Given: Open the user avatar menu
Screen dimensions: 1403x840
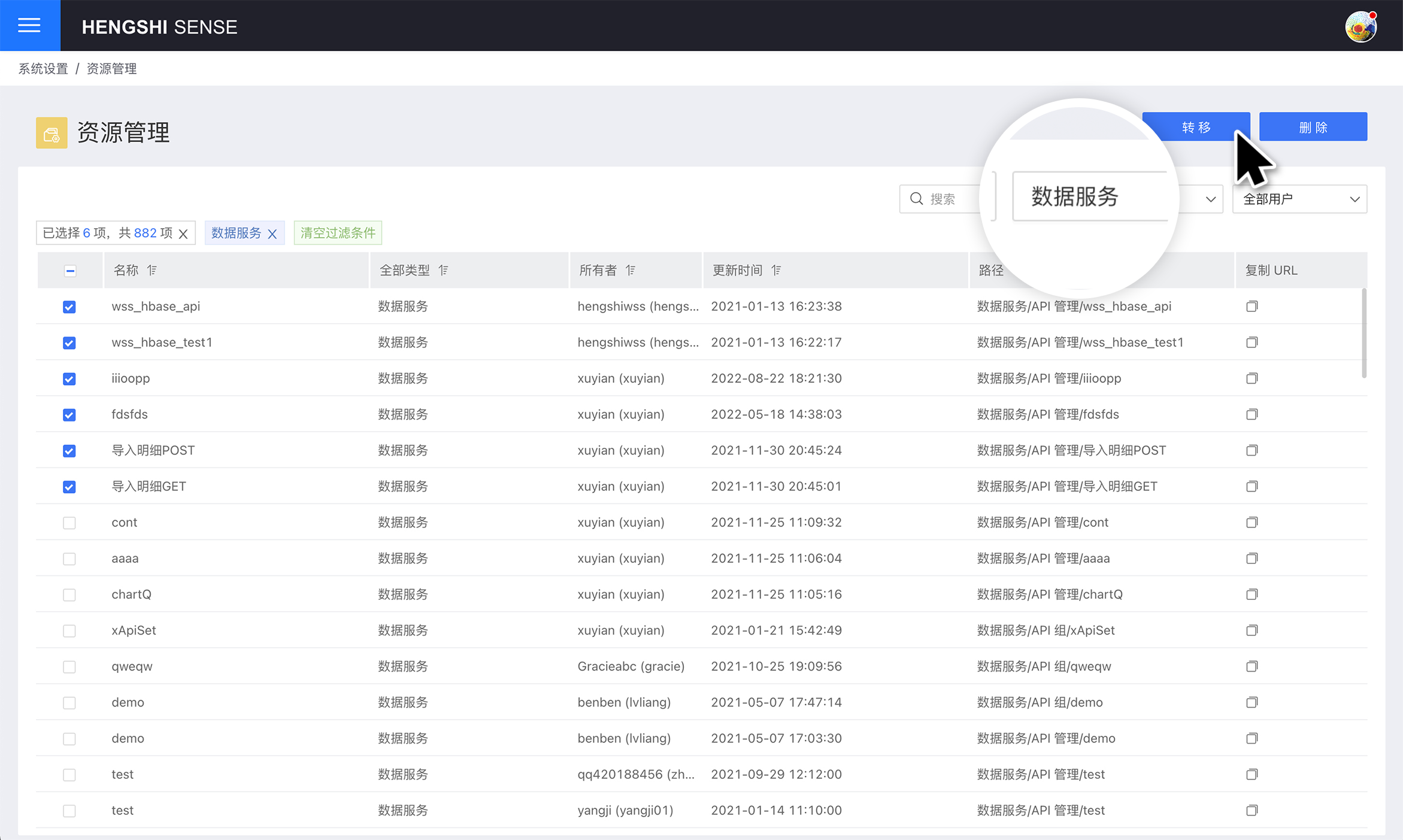Looking at the screenshot, I should [1360, 26].
